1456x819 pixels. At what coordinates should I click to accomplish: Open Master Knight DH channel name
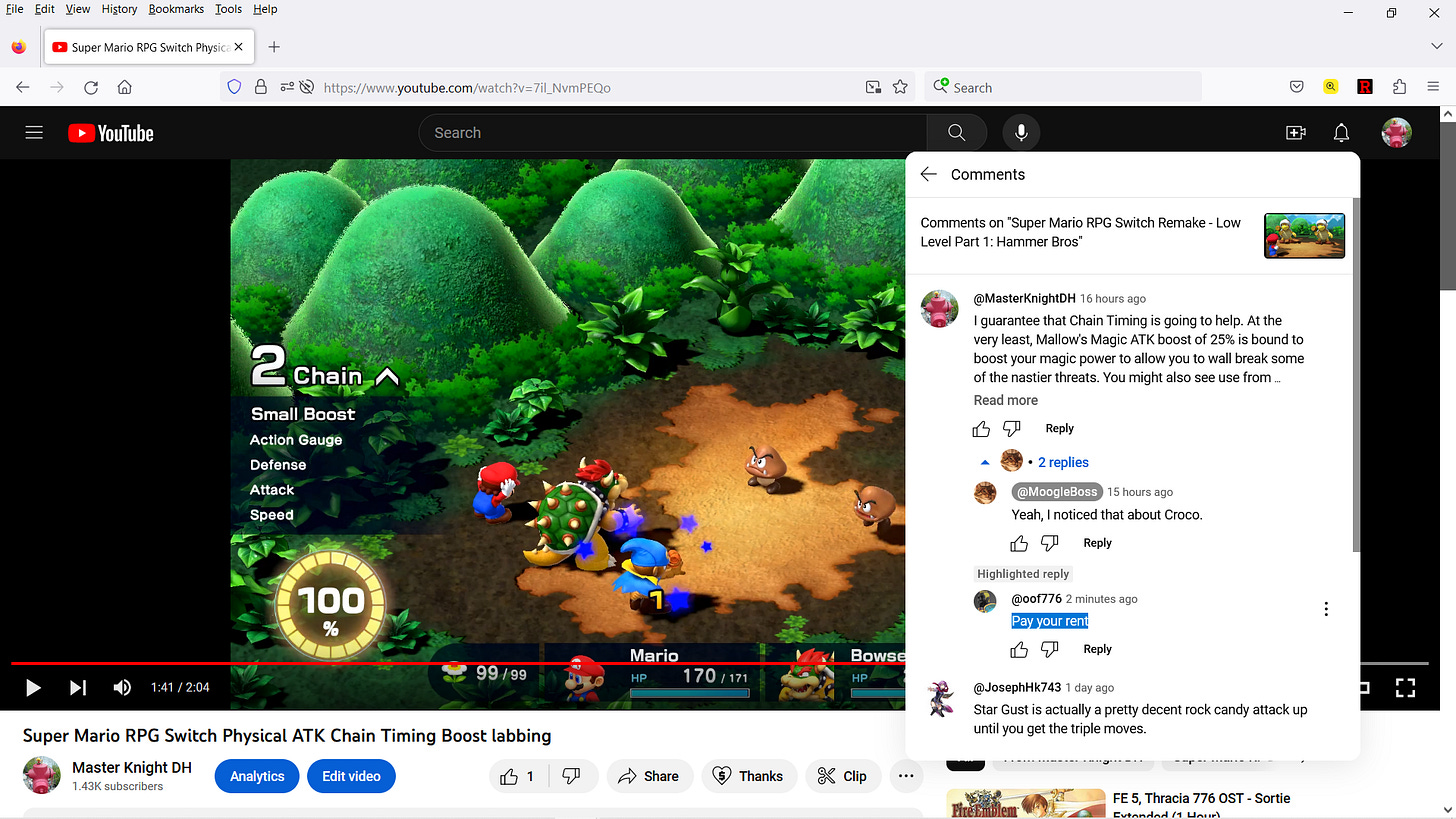click(132, 768)
